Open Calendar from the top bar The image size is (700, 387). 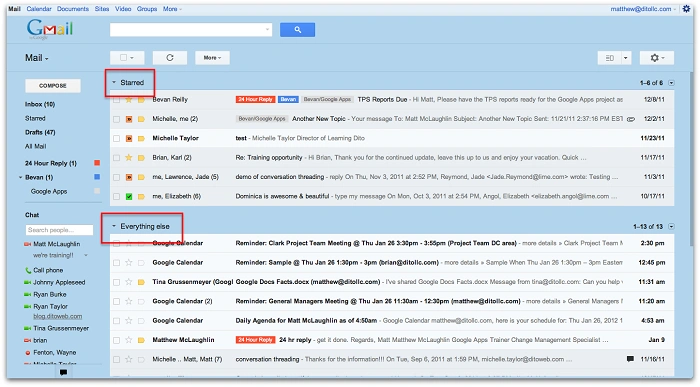point(39,8)
